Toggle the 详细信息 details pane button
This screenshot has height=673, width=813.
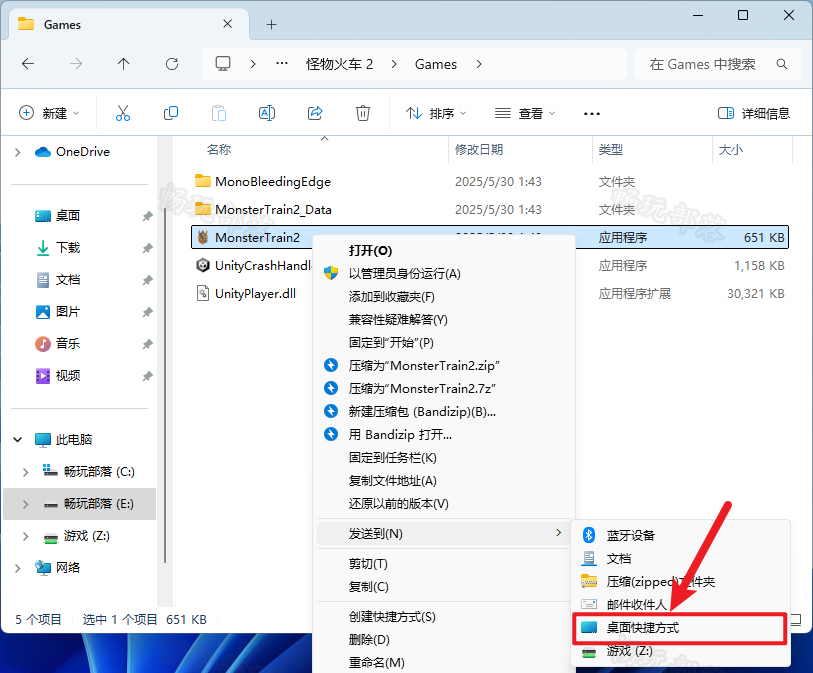(753, 113)
